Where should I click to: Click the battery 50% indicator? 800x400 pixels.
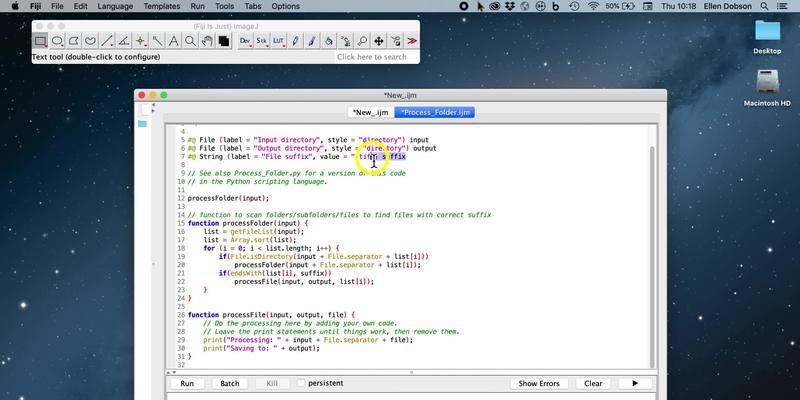pos(620,6)
